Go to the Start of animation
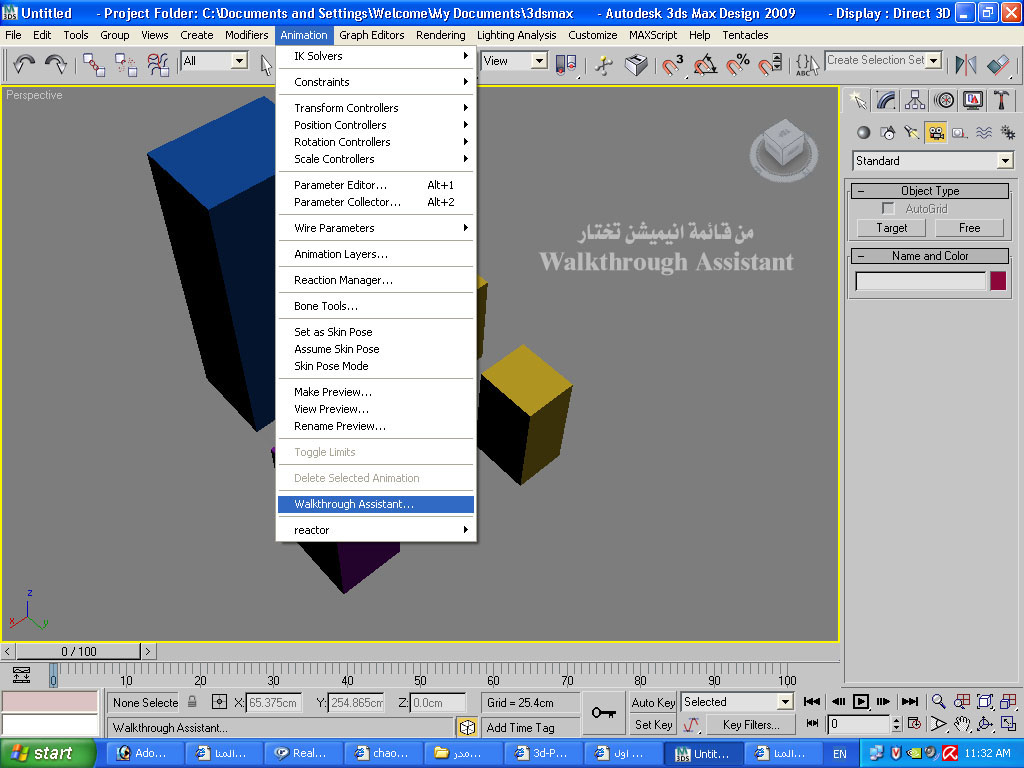Viewport: 1024px width, 768px height. [812, 702]
